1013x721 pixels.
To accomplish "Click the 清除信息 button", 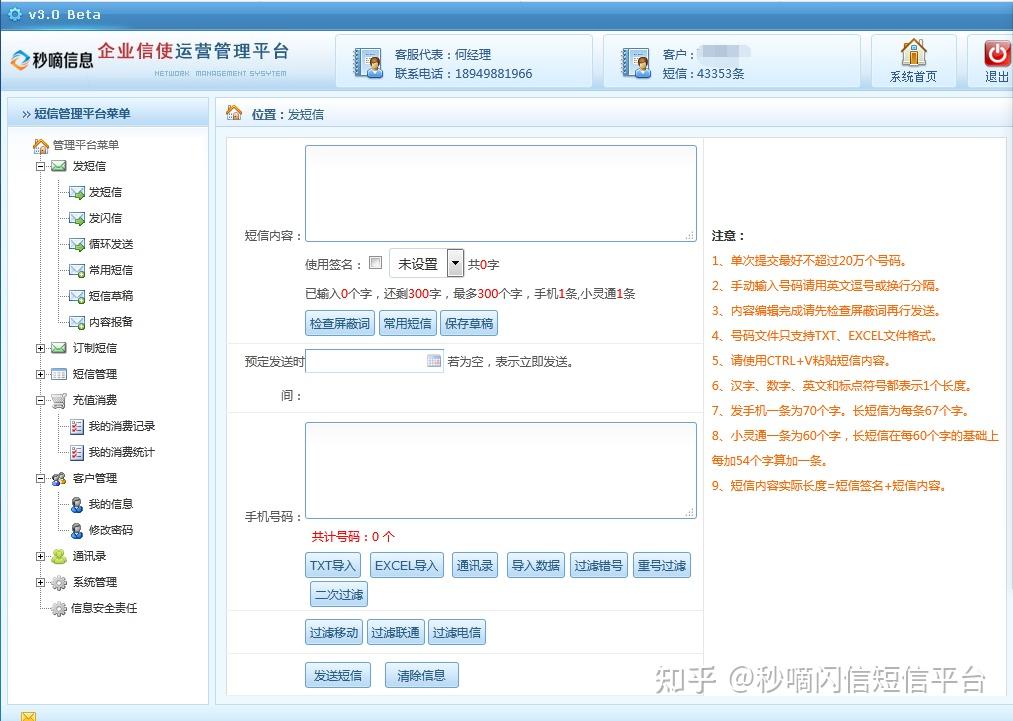I will point(421,675).
